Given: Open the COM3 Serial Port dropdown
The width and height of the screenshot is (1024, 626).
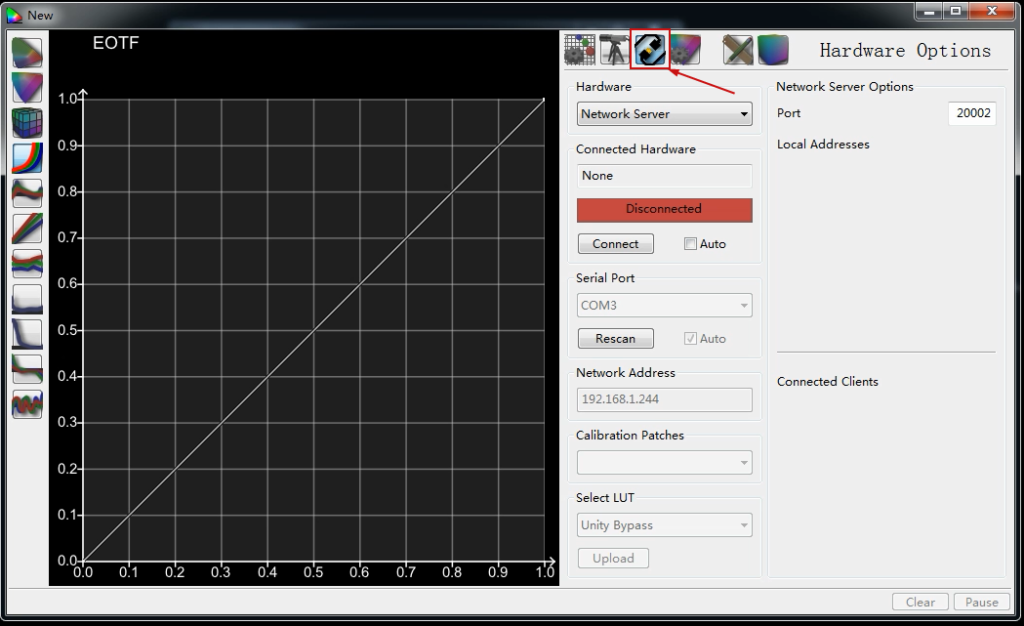Looking at the screenshot, I should tap(664, 305).
